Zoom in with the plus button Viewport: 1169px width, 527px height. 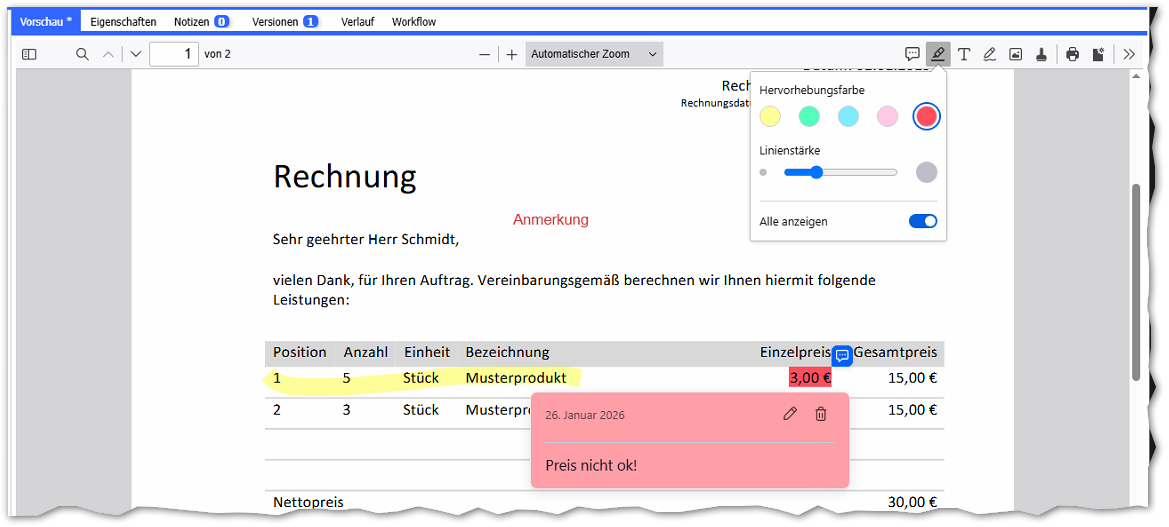tap(511, 54)
